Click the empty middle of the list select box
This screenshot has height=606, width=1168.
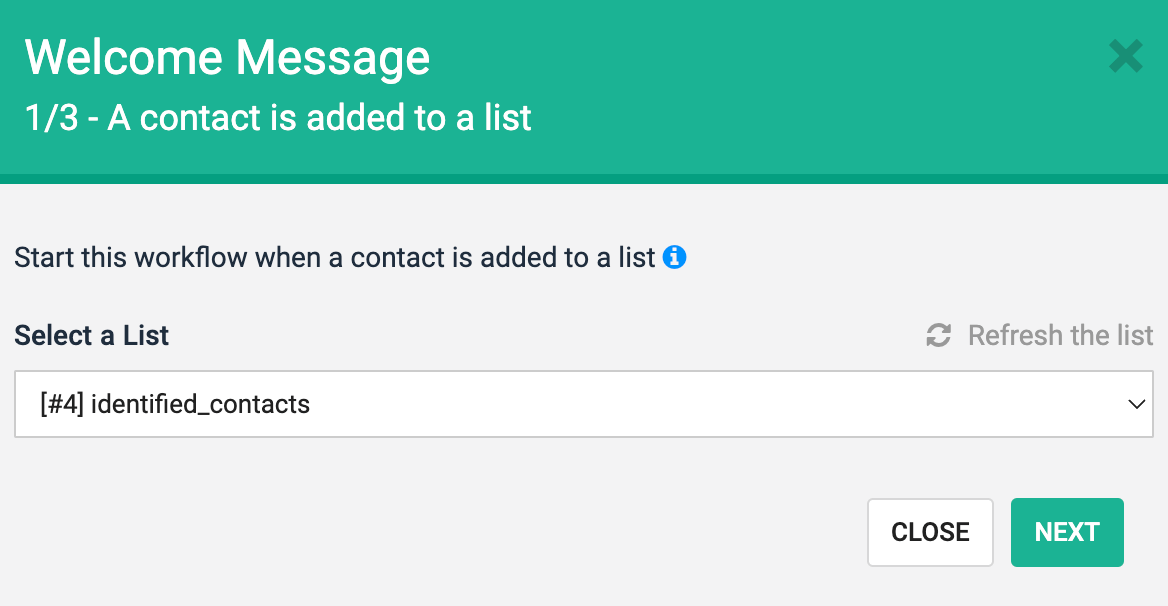pos(700,404)
